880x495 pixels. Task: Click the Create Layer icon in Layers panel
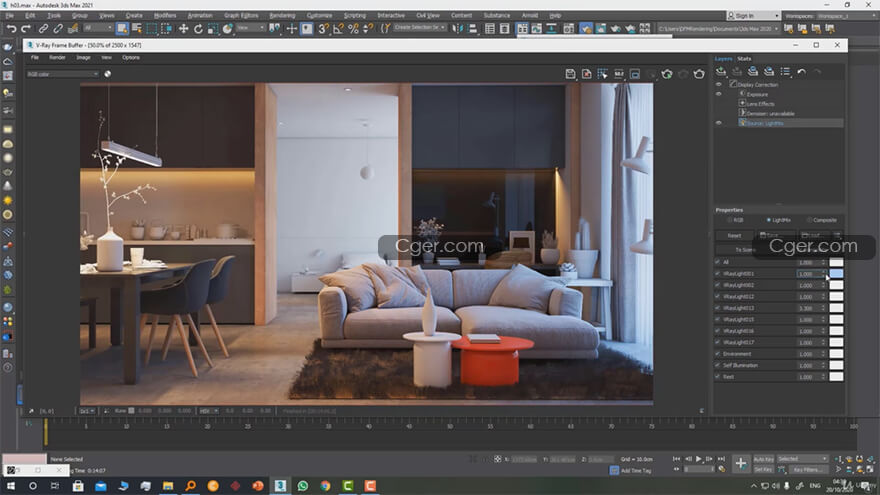point(721,71)
